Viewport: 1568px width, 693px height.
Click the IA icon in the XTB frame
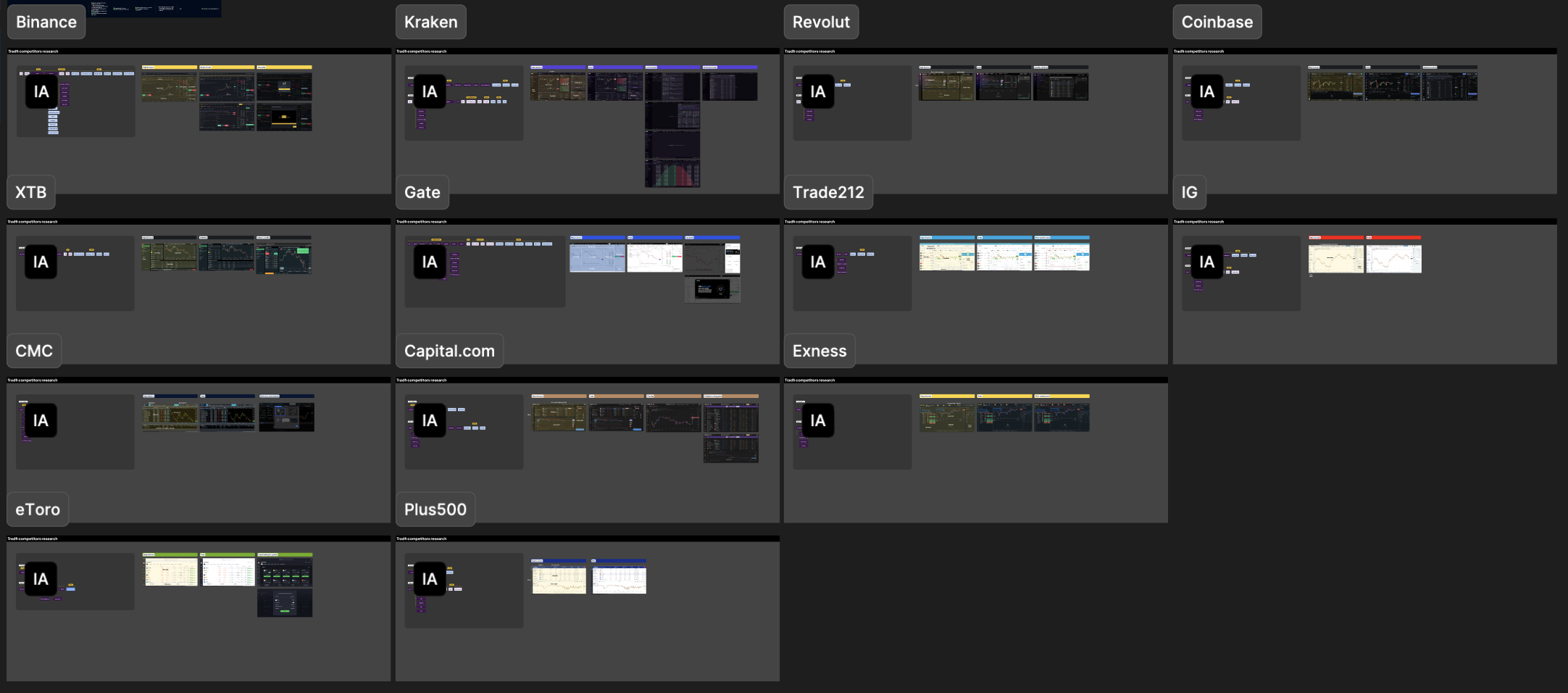(x=41, y=262)
